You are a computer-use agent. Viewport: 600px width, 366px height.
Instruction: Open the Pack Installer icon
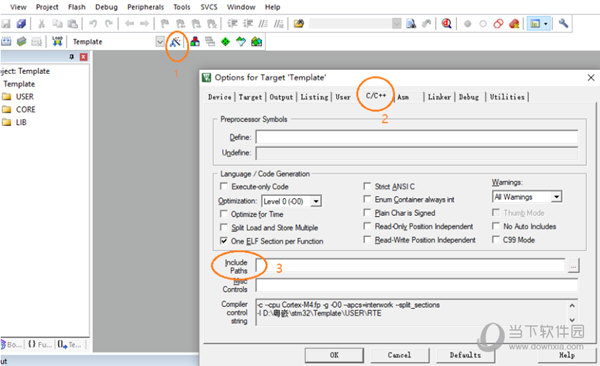pos(256,41)
